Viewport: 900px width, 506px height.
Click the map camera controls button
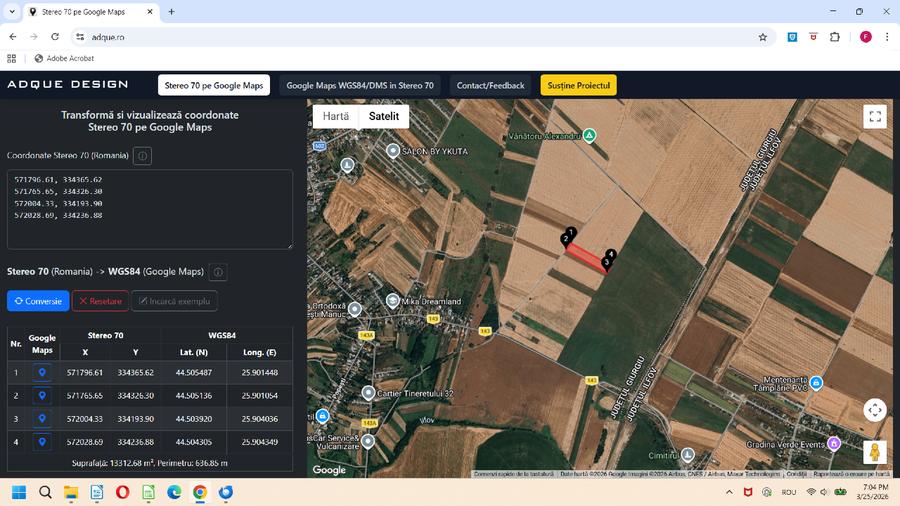[x=875, y=410]
